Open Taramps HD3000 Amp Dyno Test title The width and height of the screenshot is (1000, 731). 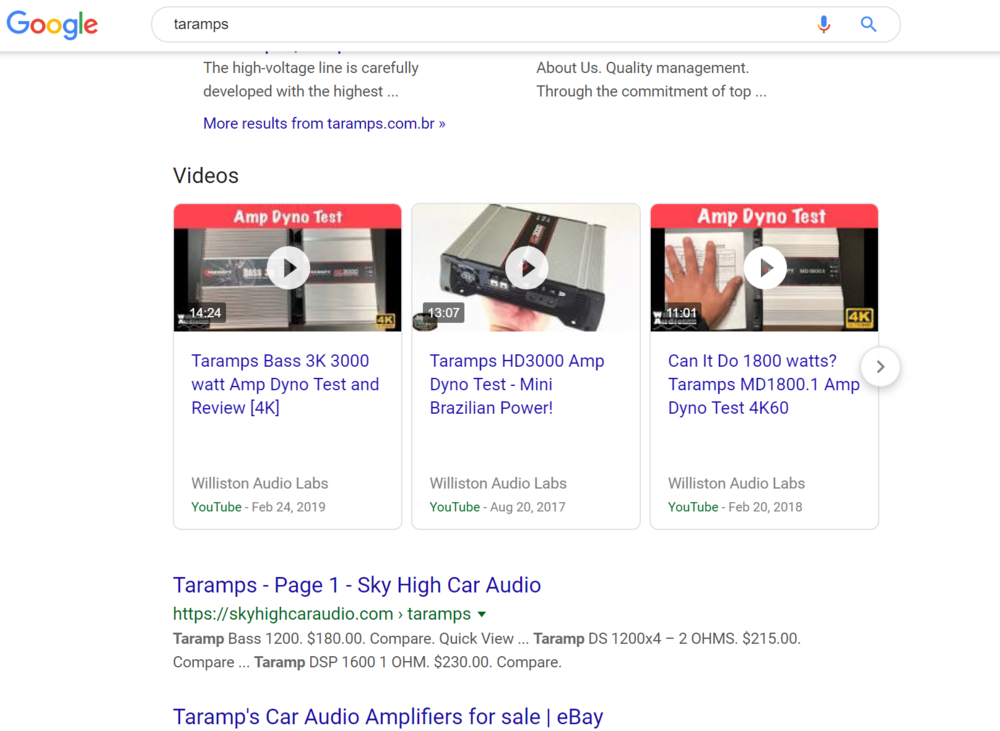coord(517,384)
